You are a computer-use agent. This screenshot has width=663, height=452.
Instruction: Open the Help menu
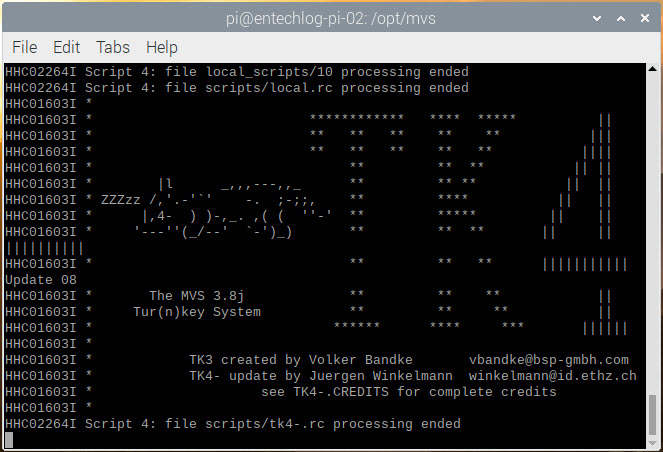162,47
